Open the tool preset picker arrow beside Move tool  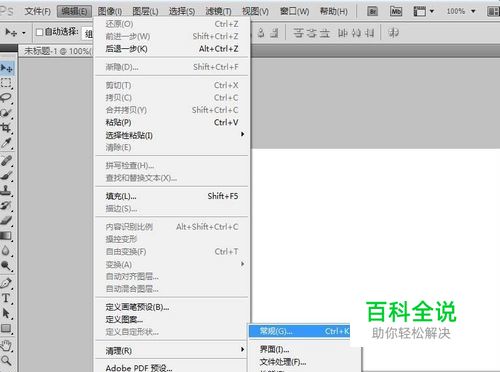point(24,33)
